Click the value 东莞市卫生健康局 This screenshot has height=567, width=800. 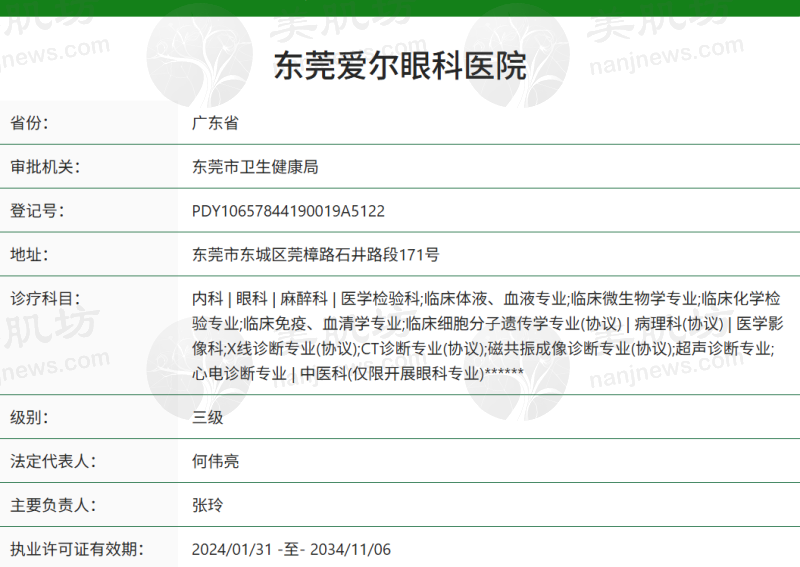pyautogui.click(x=255, y=167)
